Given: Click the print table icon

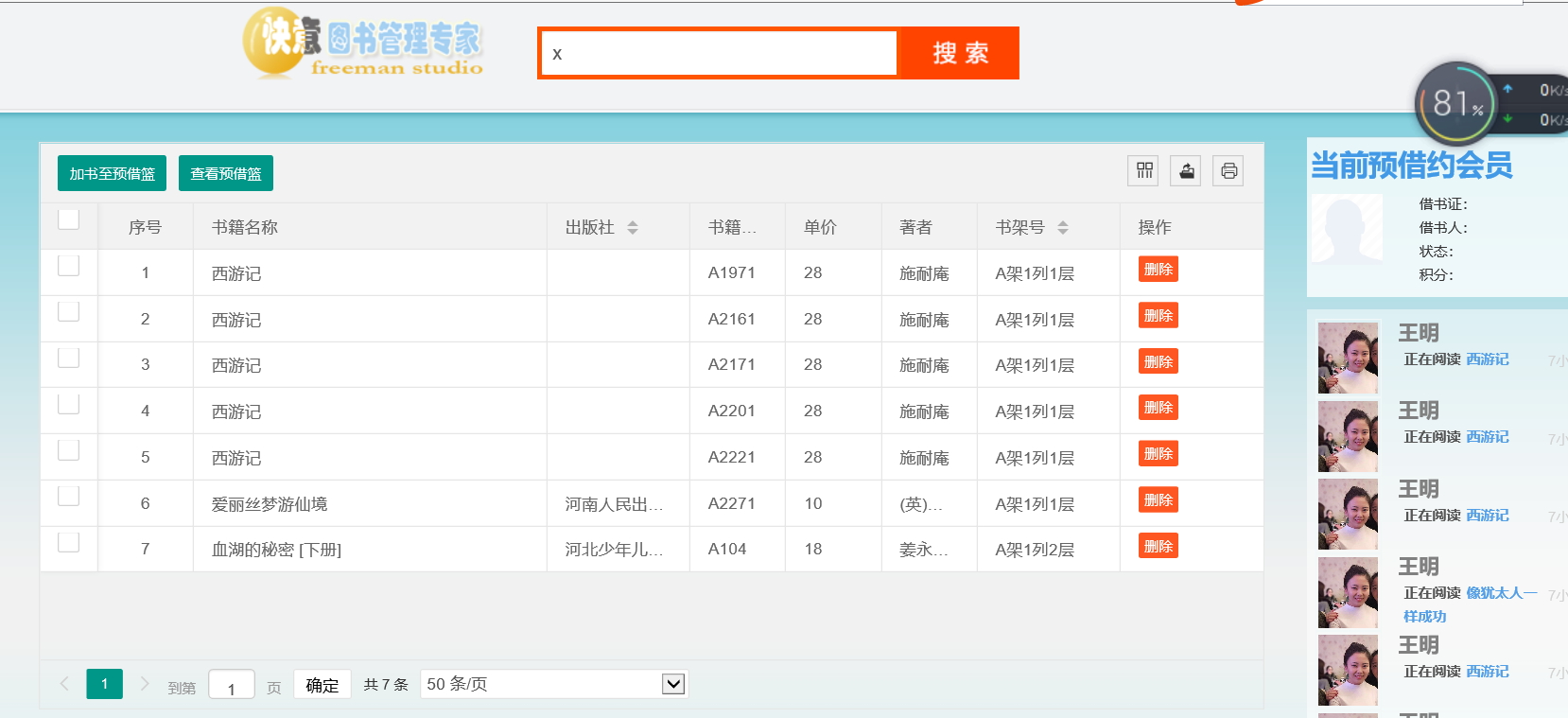Looking at the screenshot, I should click(x=1228, y=170).
